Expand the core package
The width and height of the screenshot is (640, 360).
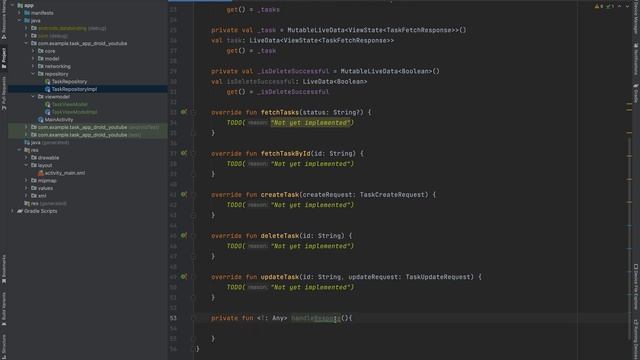tap(33, 51)
